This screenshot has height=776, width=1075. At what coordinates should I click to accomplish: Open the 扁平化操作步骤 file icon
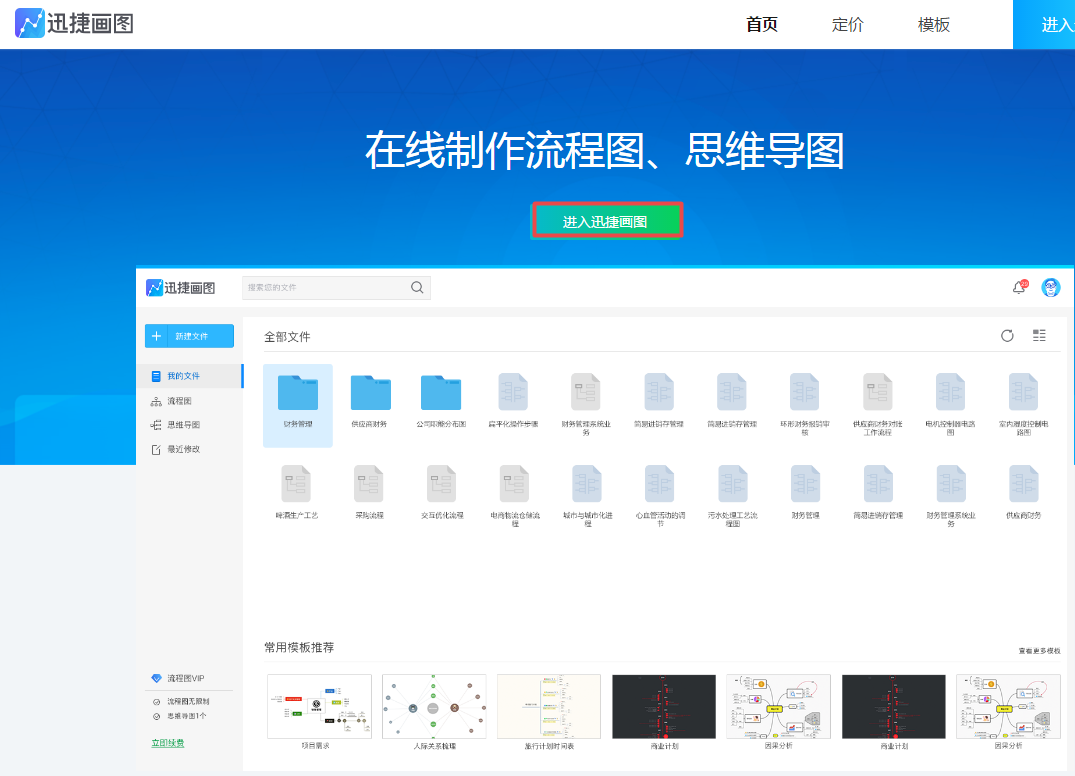(x=514, y=392)
